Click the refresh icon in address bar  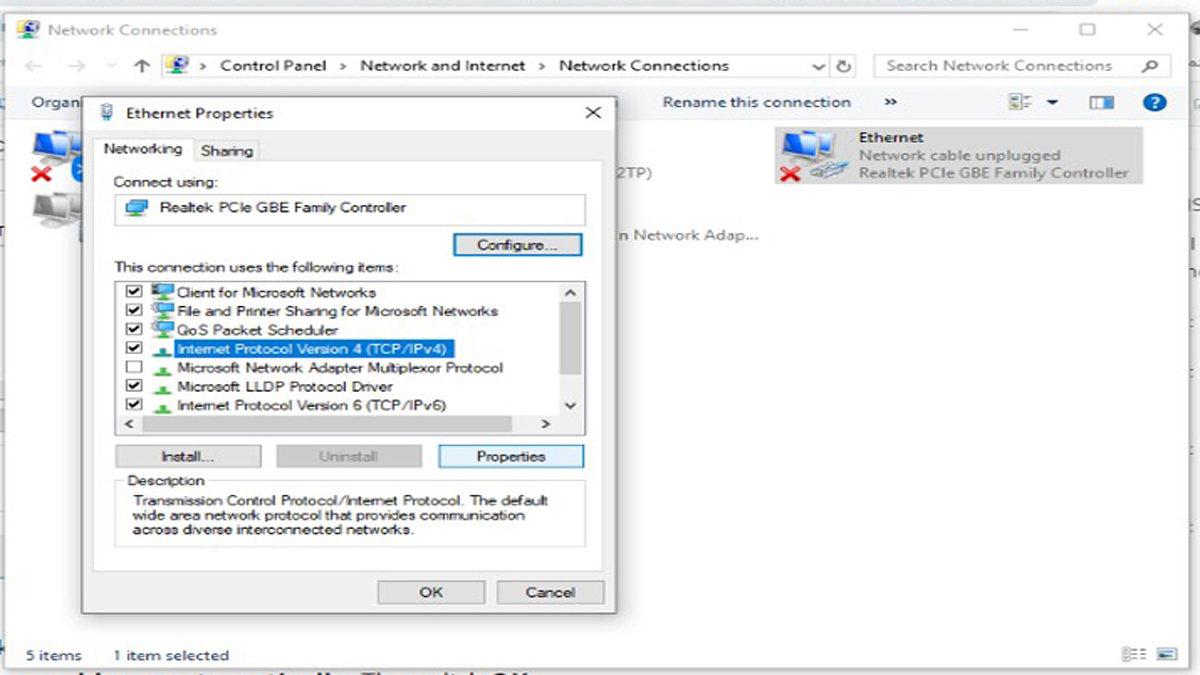(844, 66)
